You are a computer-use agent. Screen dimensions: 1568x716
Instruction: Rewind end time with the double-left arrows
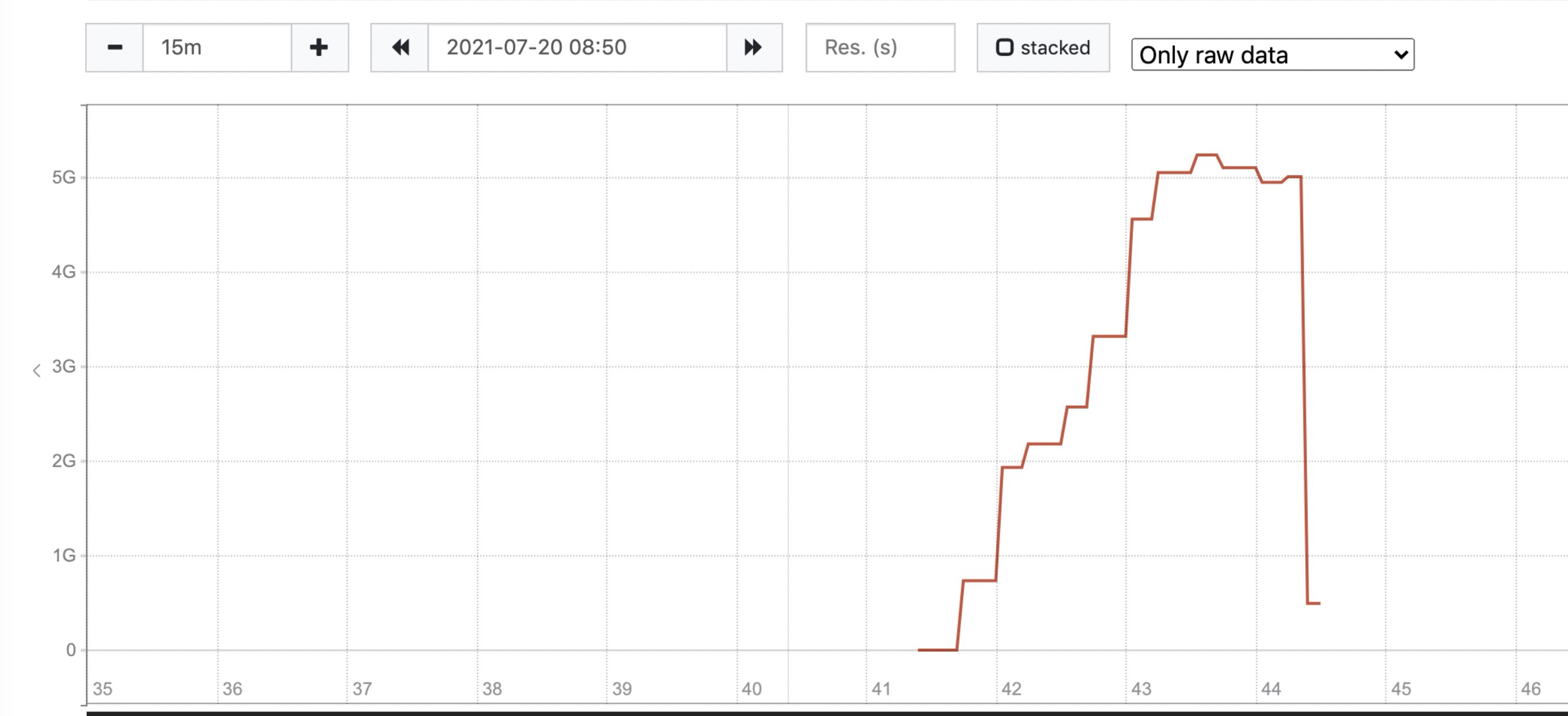[400, 48]
